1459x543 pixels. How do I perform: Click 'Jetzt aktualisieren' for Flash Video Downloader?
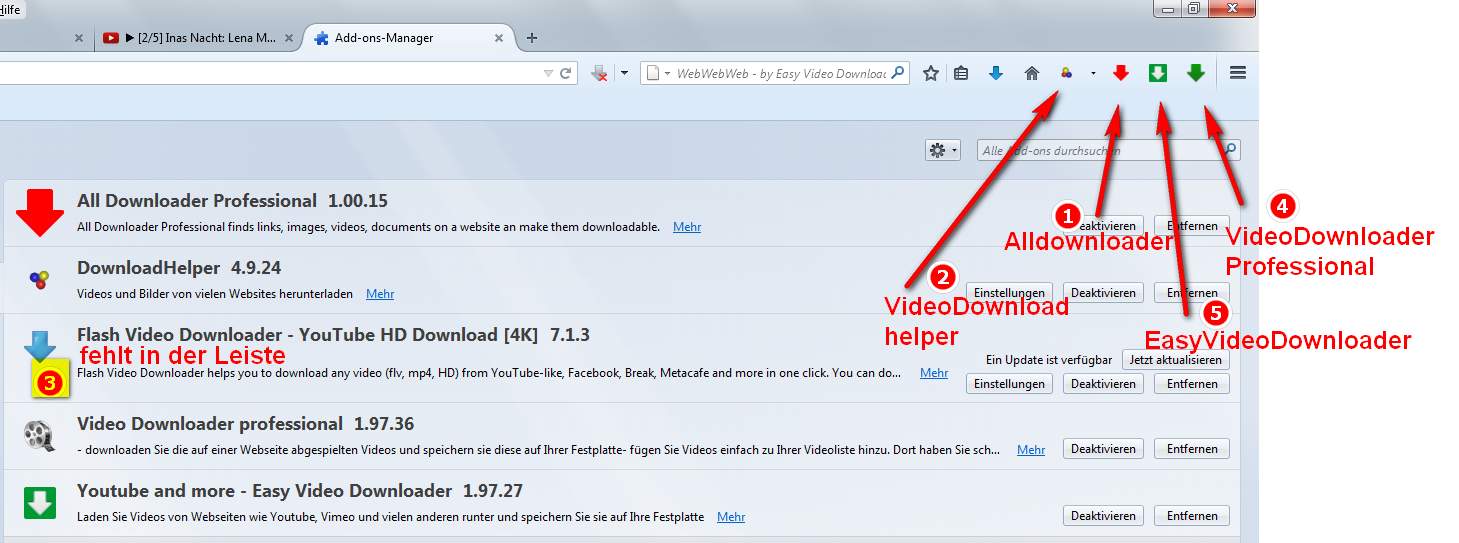tap(1176, 360)
